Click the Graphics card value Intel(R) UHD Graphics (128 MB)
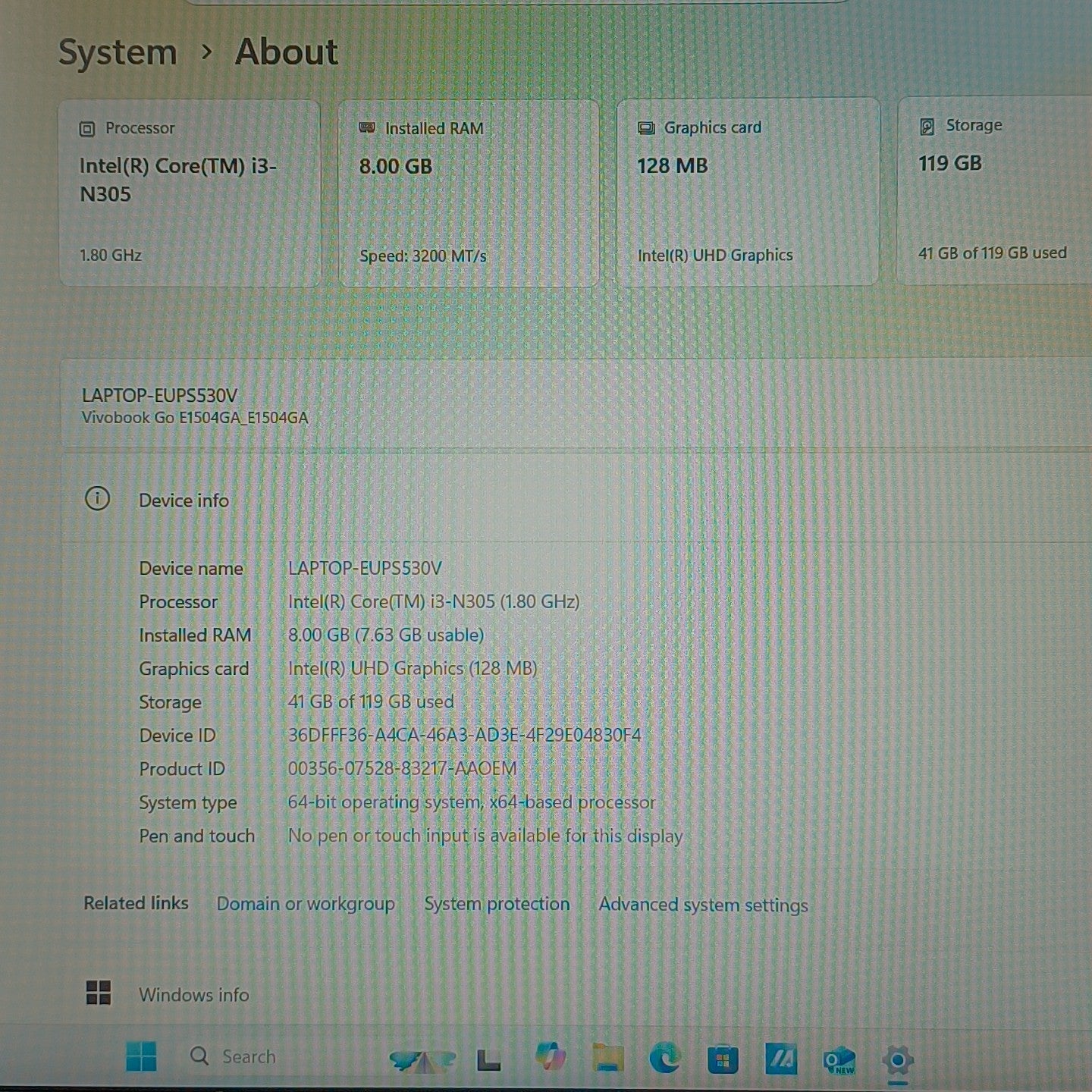The image size is (1092, 1092). (x=413, y=668)
